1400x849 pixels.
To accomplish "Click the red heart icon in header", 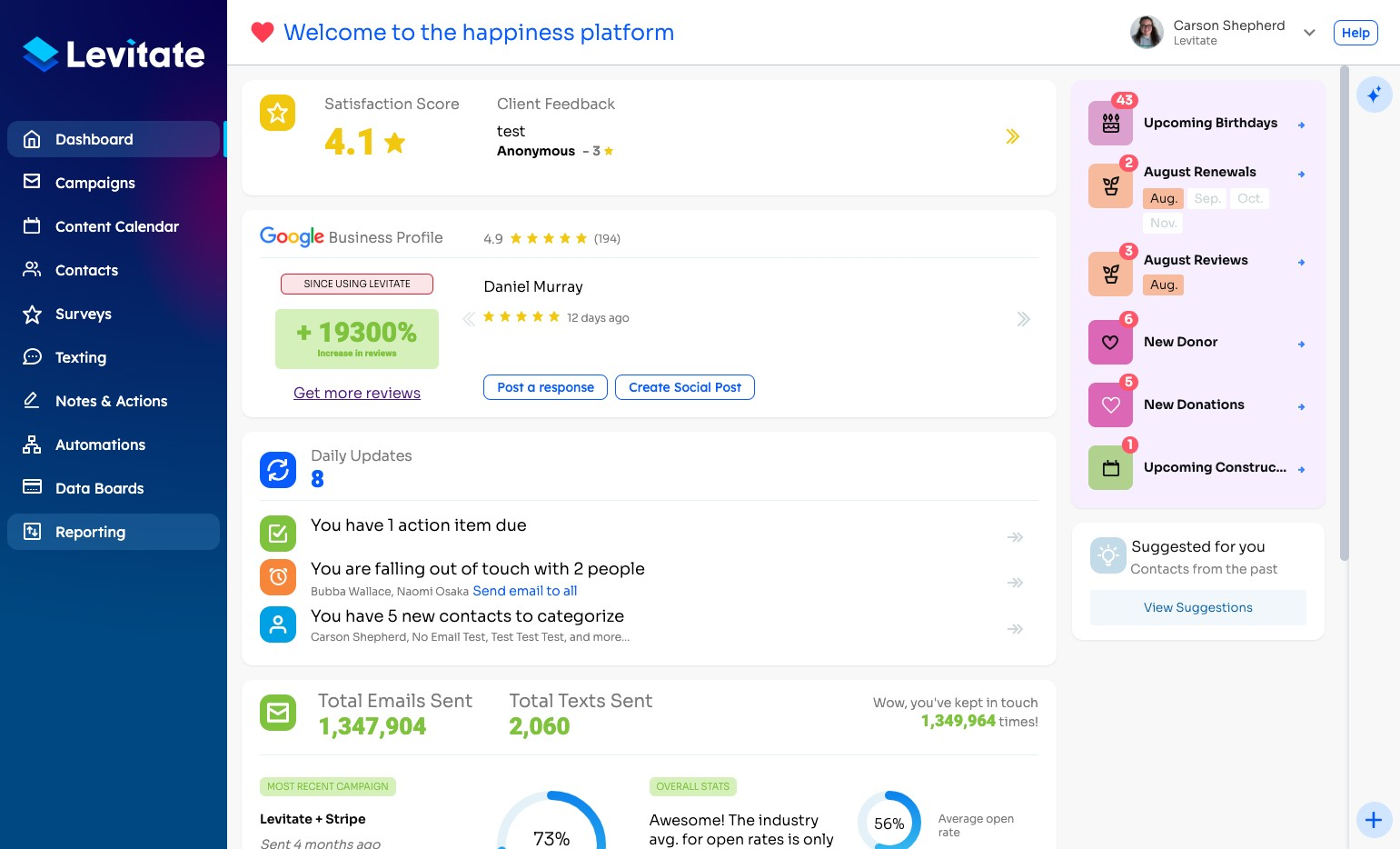I will 263,33.
